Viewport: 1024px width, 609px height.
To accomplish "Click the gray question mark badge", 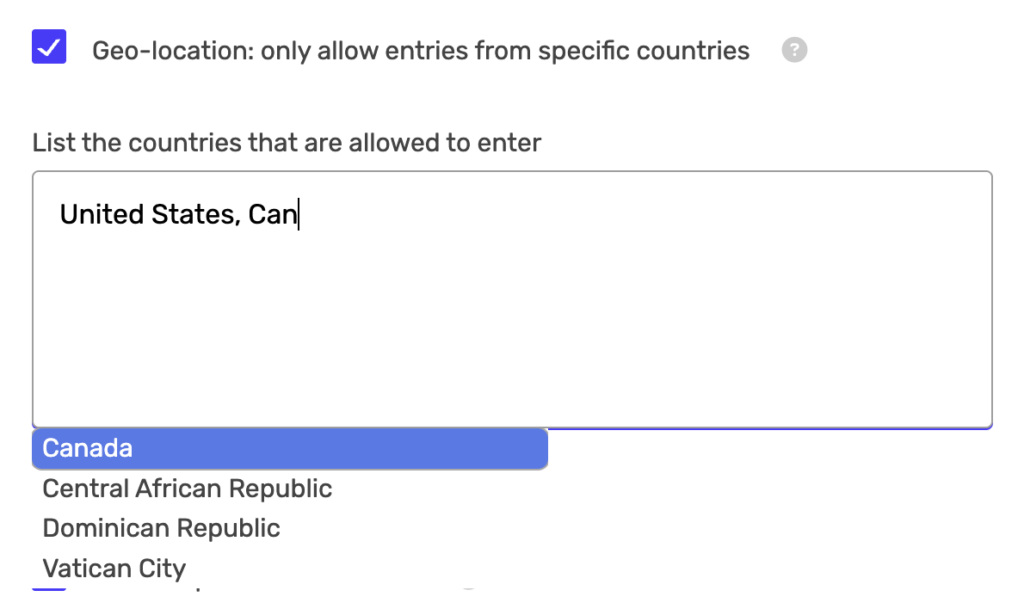I will [x=794, y=50].
